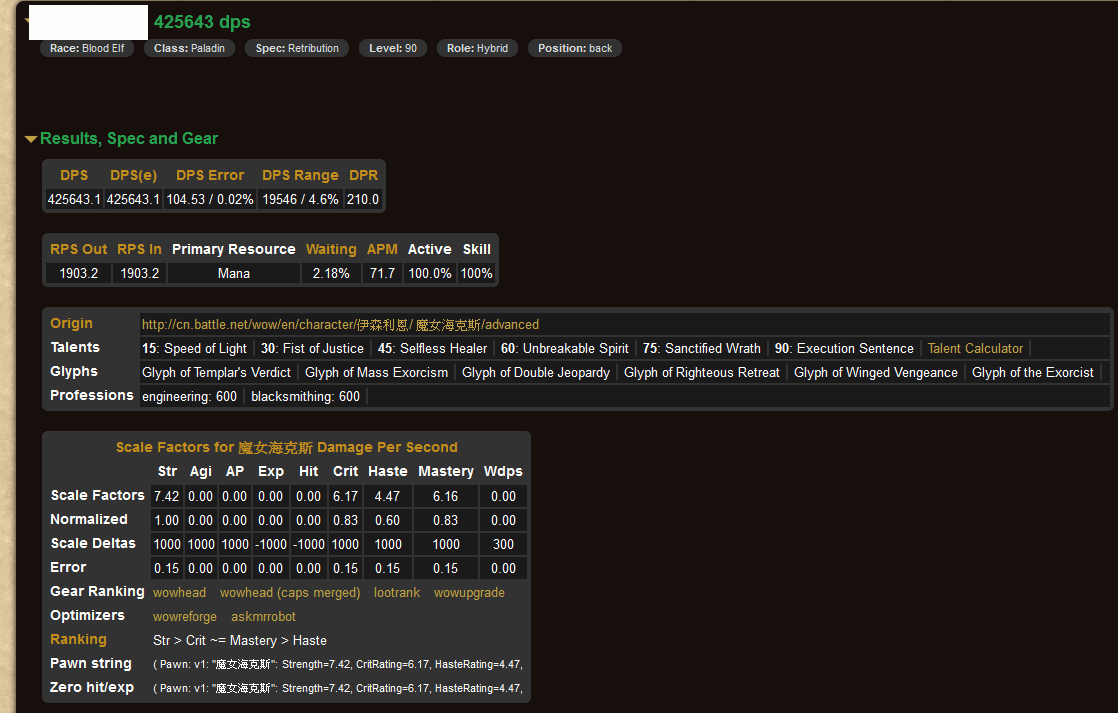This screenshot has width=1118, height=713.
Task: Click talent 45: Selfless Healer
Action: (x=432, y=349)
